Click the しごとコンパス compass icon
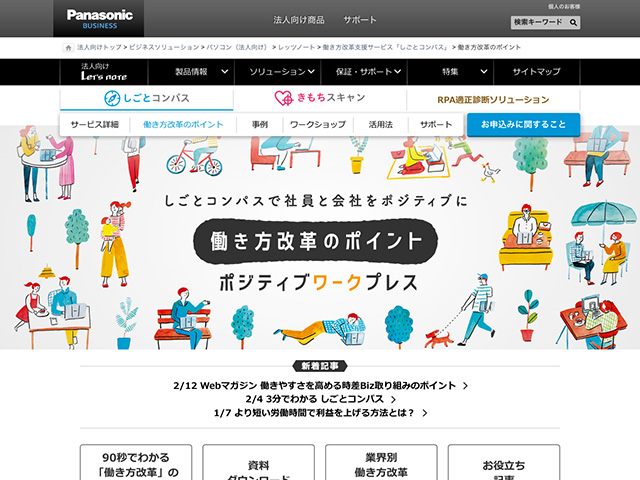Viewport: 640px width, 480px height. [111, 98]
